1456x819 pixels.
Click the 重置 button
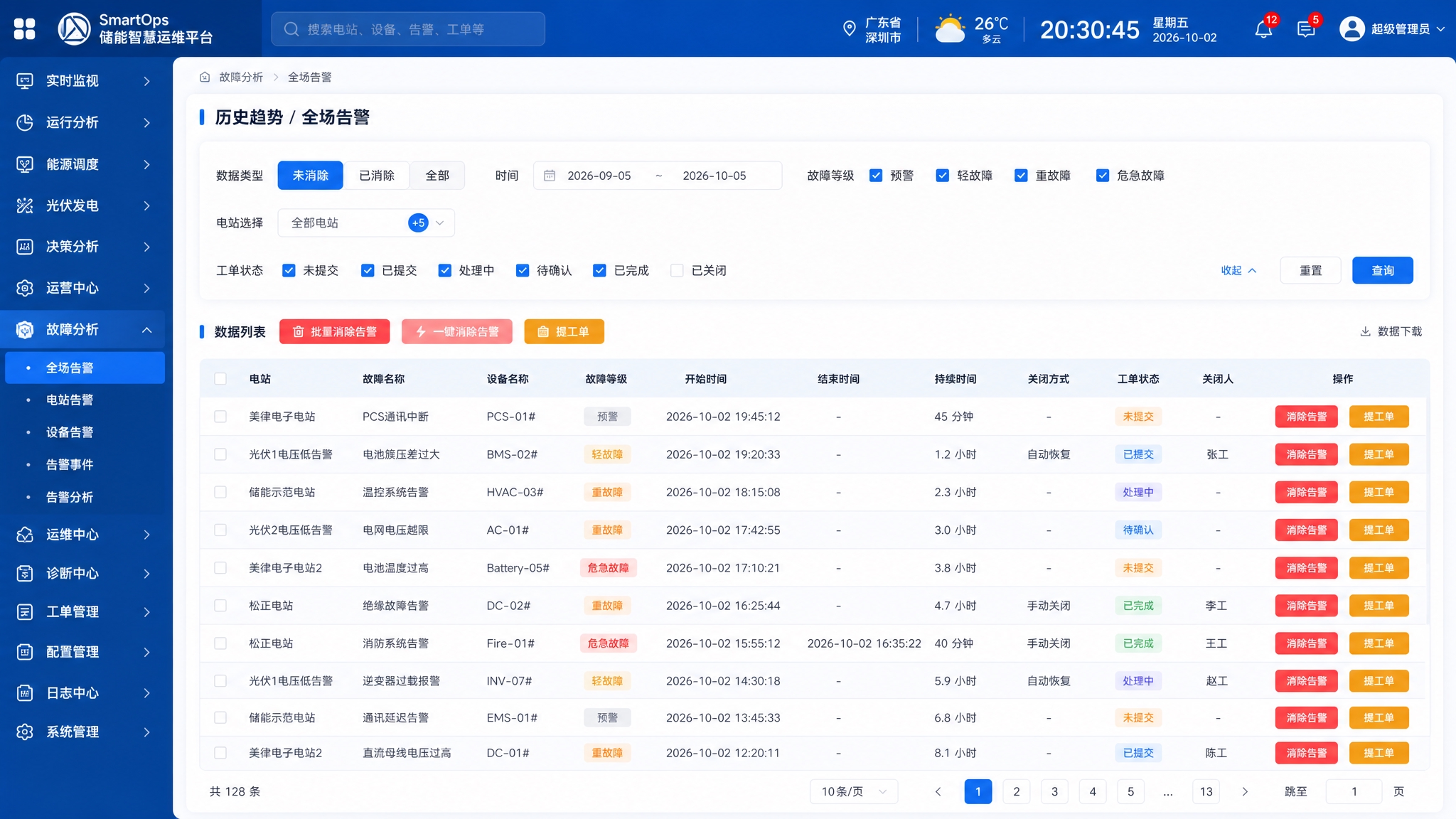pyautogui.click(x=1310, y=271)
